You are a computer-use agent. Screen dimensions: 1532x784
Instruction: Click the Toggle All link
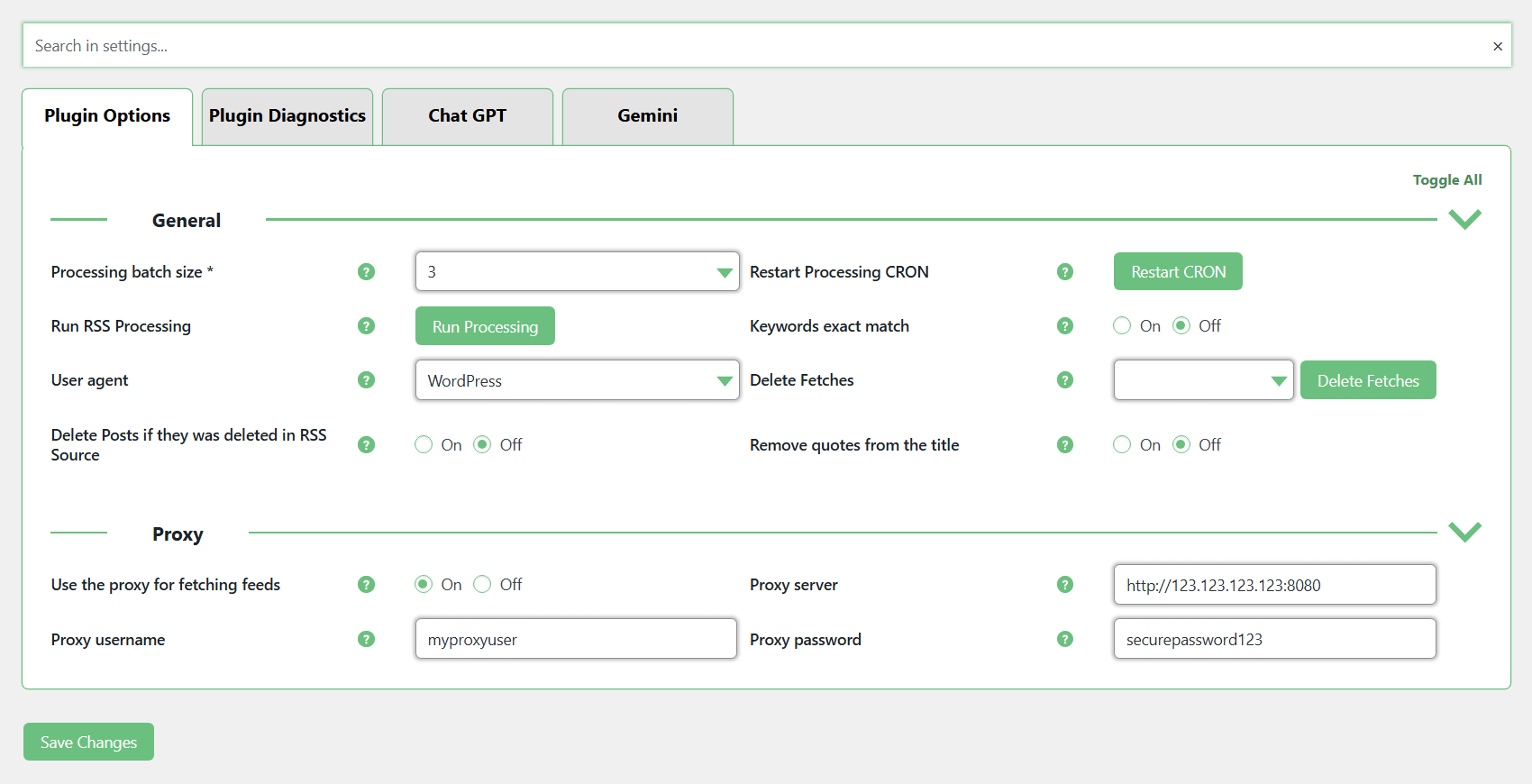(x=1446, y=180)
